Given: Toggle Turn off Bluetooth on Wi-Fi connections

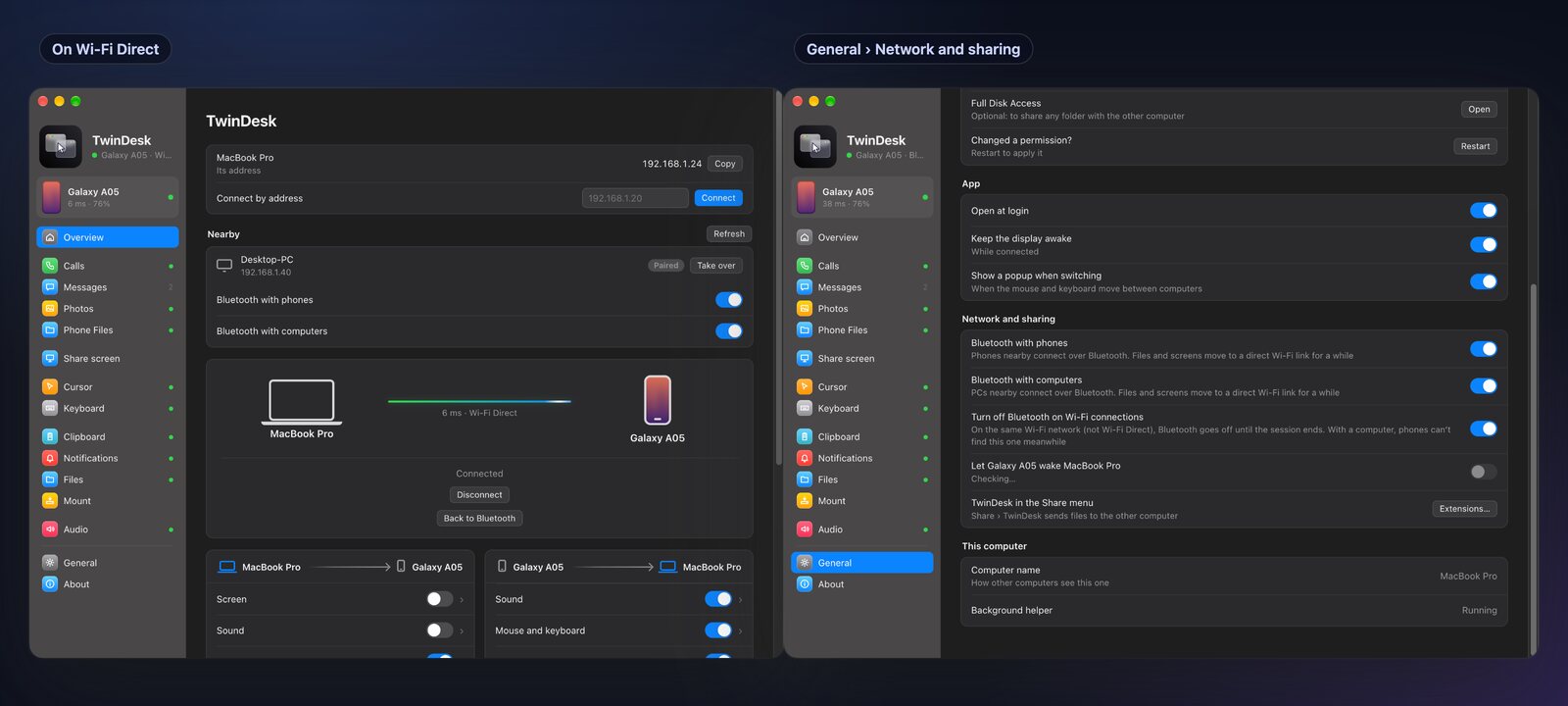Looking at the screenshot, I should (1484, 429).
